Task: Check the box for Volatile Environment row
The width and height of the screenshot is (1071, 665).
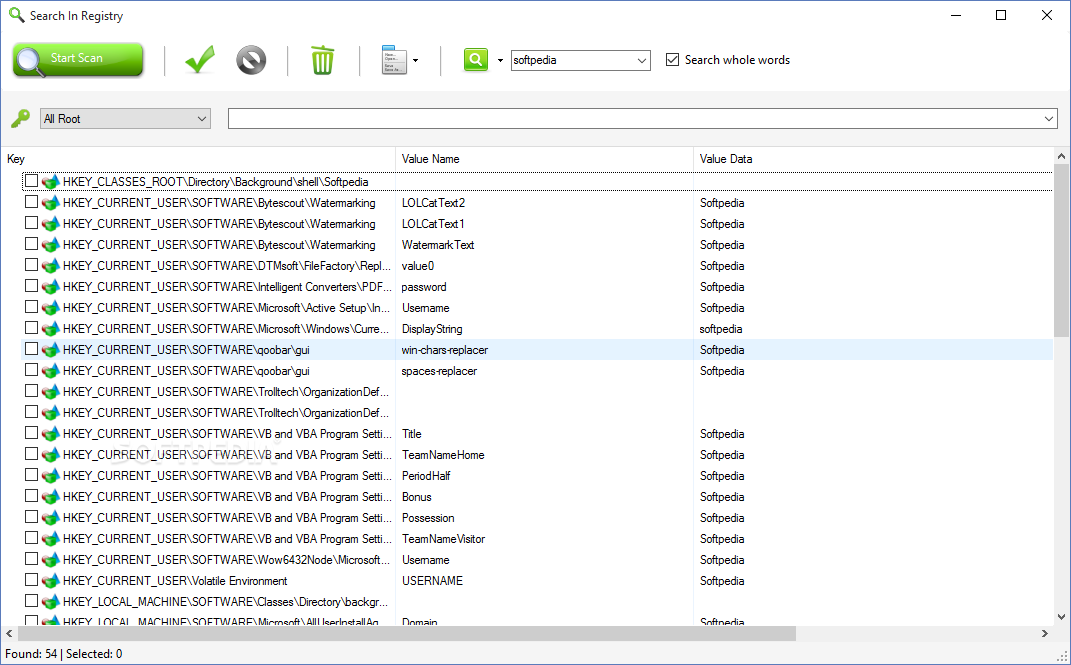Action: coord(31,580)
